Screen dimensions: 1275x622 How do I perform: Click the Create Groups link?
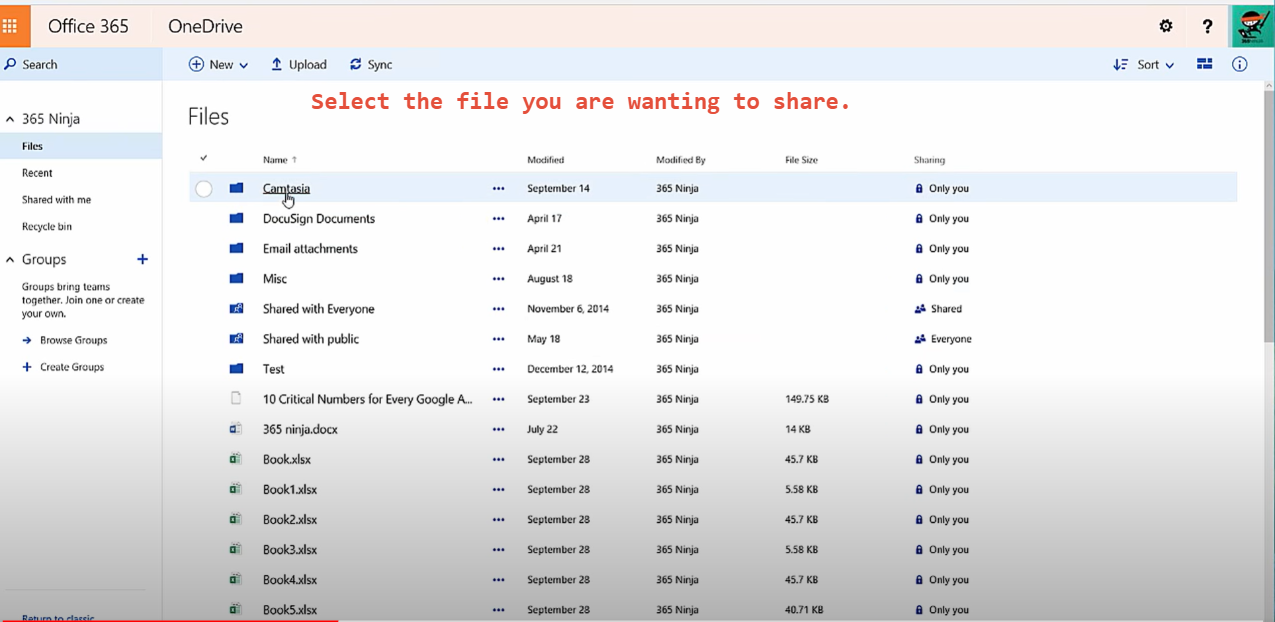[63, 367]
